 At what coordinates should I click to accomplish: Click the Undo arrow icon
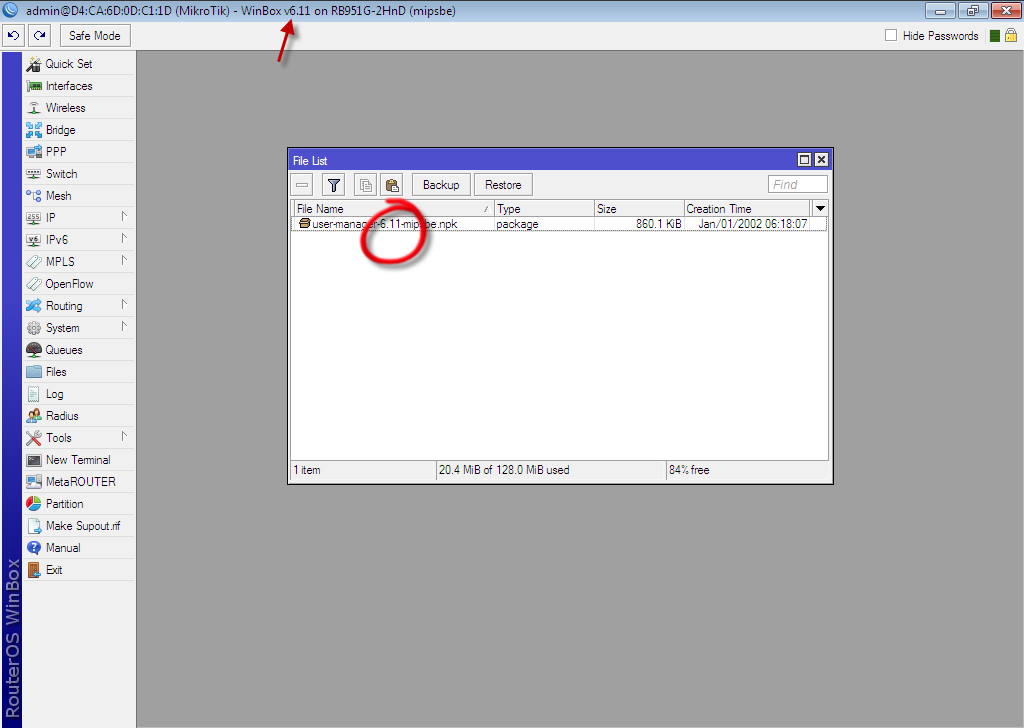click(x=13, y=36)
